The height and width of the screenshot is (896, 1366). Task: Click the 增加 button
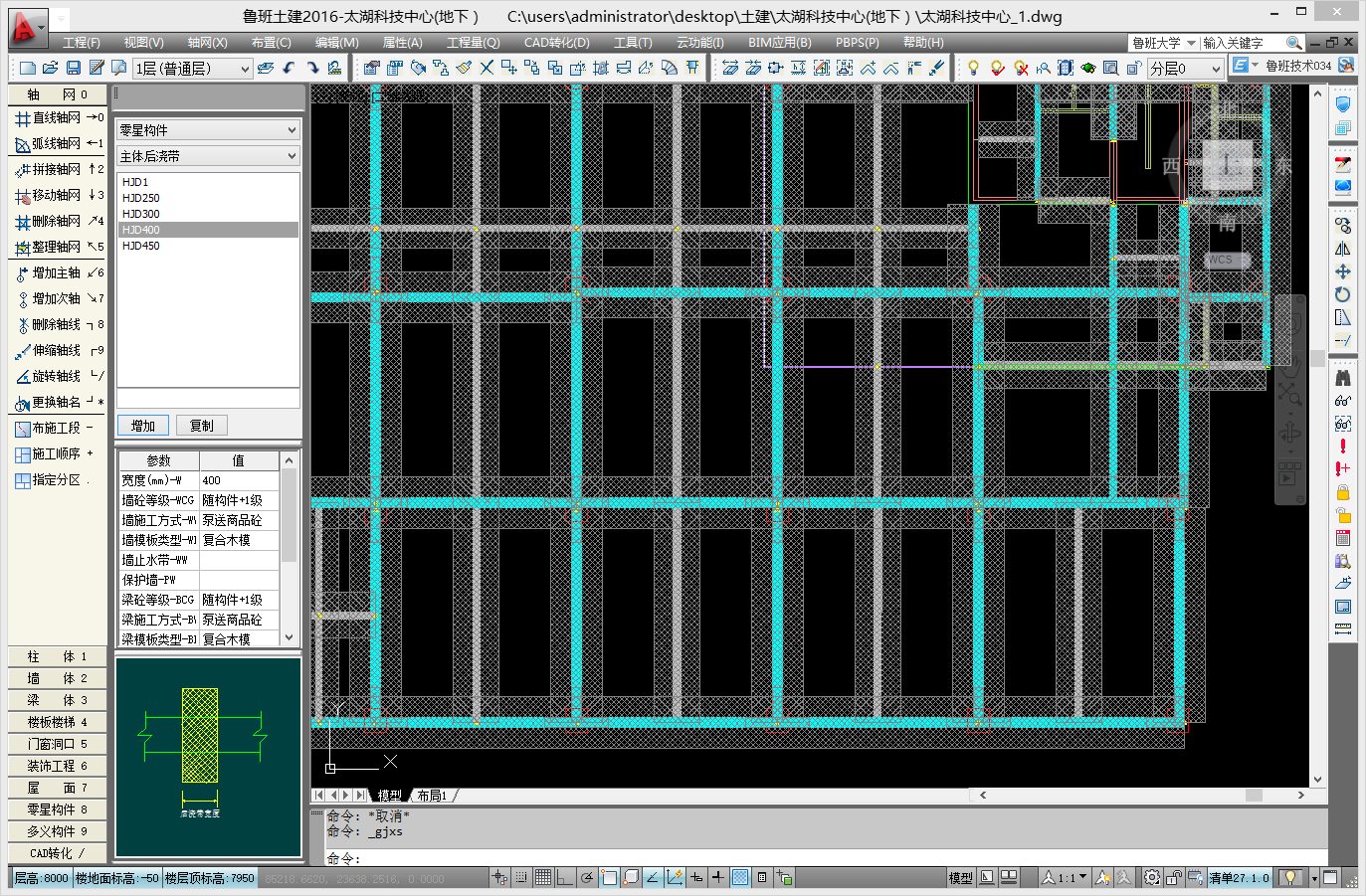(143, 426)
